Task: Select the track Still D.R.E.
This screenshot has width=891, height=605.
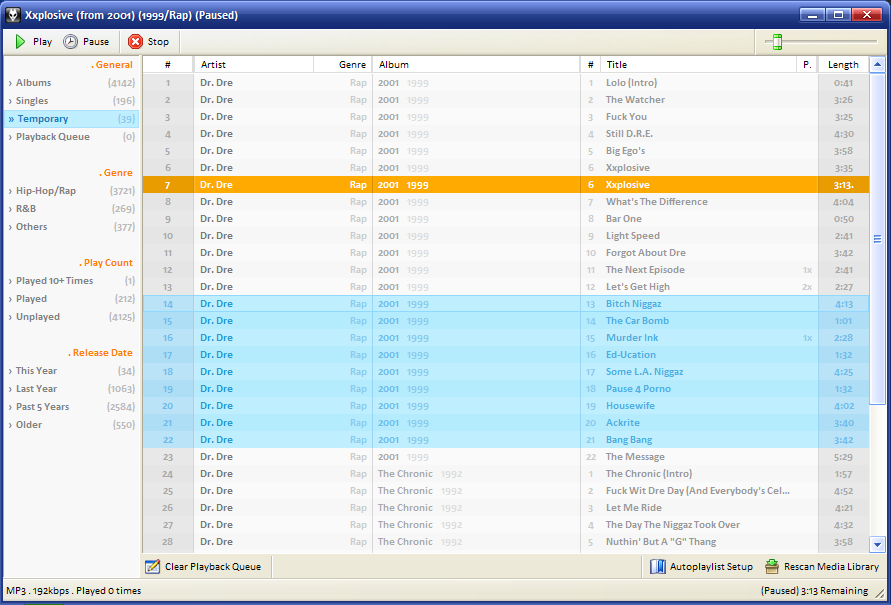Action: (506, 134)
